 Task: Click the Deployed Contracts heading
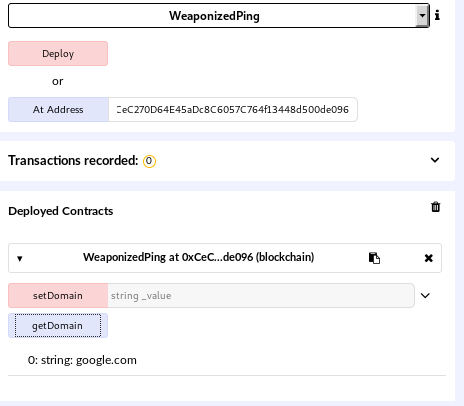point(61,211)
